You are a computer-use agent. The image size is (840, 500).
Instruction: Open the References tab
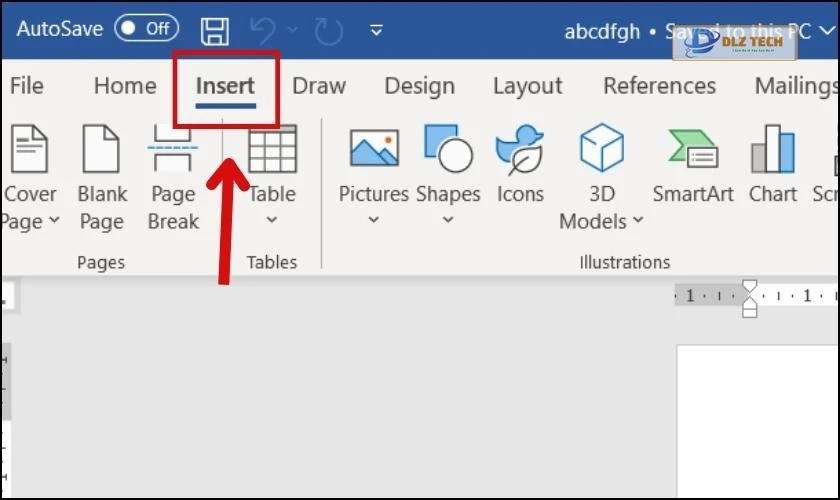(659, 86)
